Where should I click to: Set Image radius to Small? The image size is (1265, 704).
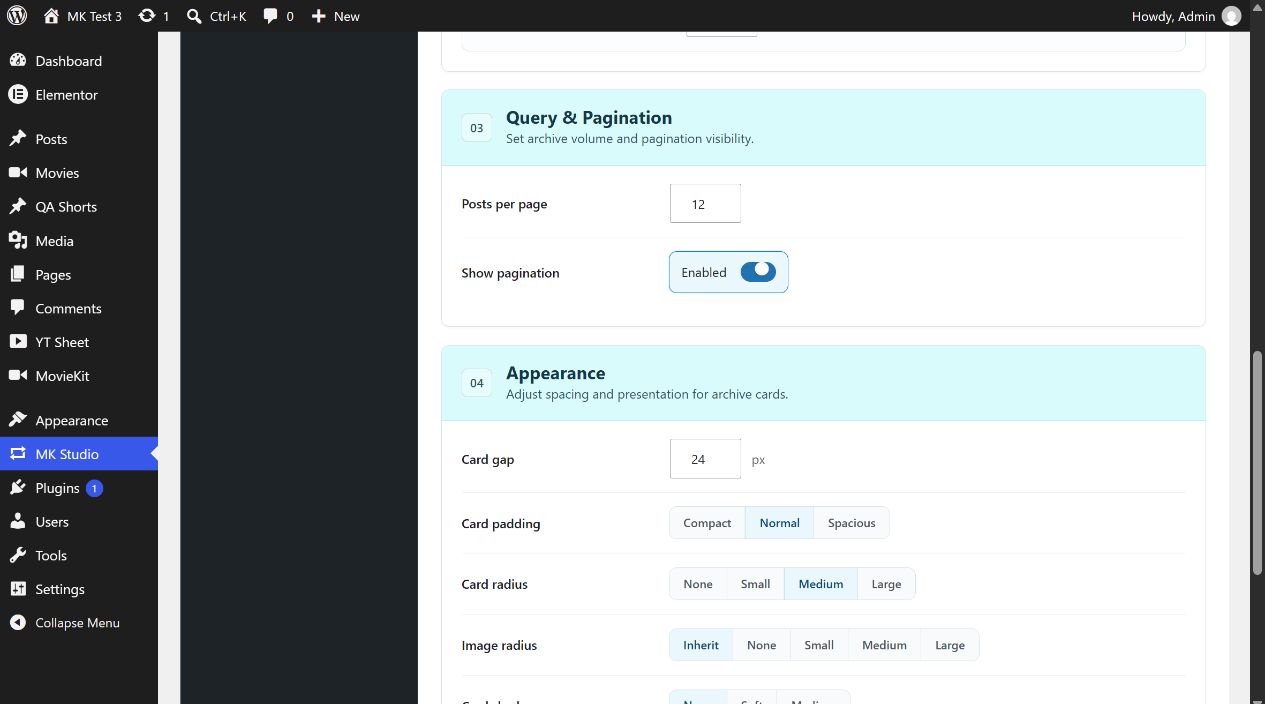point(819,645)
